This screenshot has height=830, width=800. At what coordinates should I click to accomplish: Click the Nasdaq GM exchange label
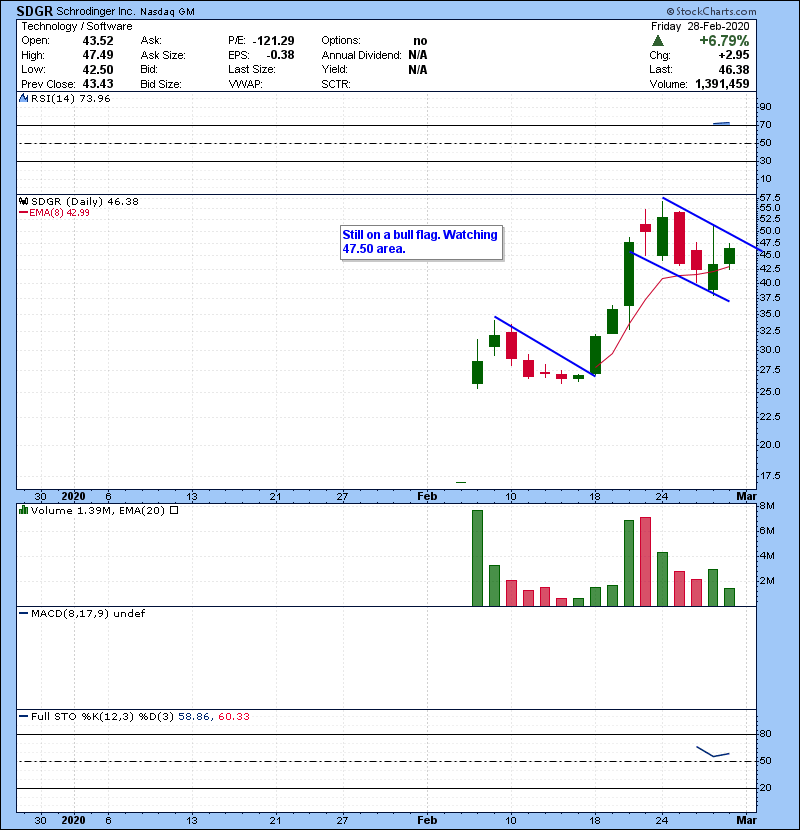tap(167, 12)
